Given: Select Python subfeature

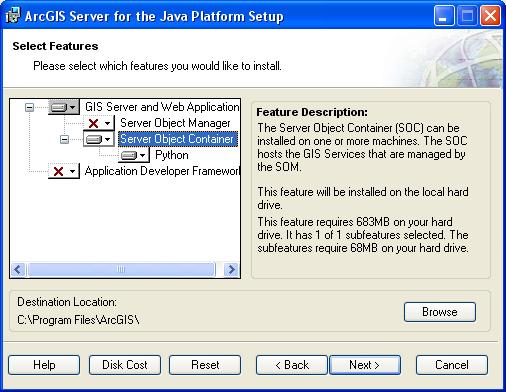Looking at the screenshot, I should click(x=172, y=155).
